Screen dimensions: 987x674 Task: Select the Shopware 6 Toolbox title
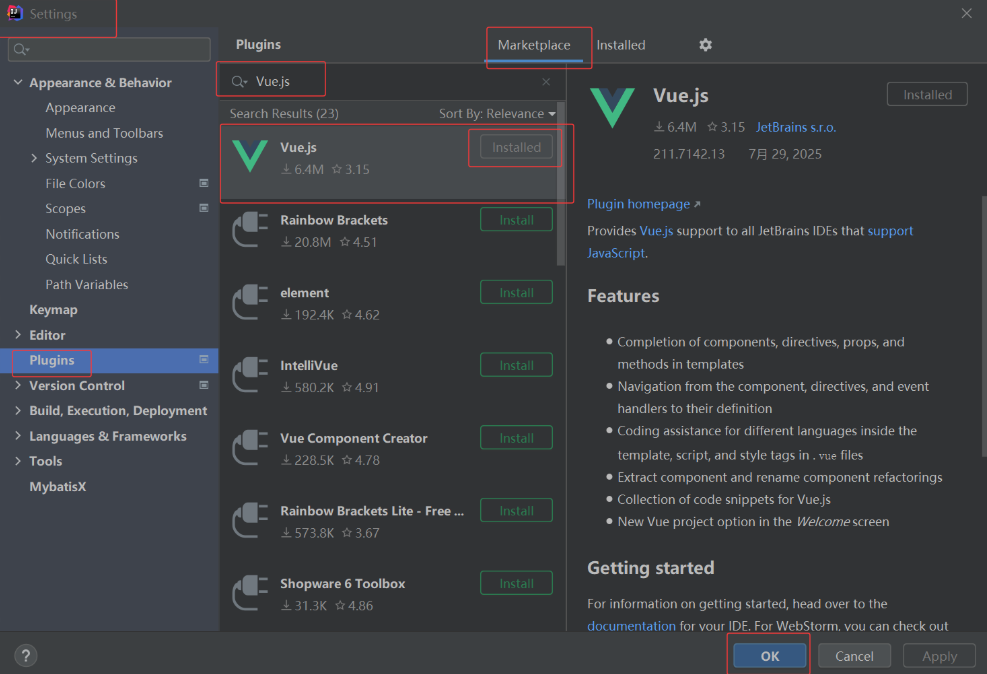[342, 584]
